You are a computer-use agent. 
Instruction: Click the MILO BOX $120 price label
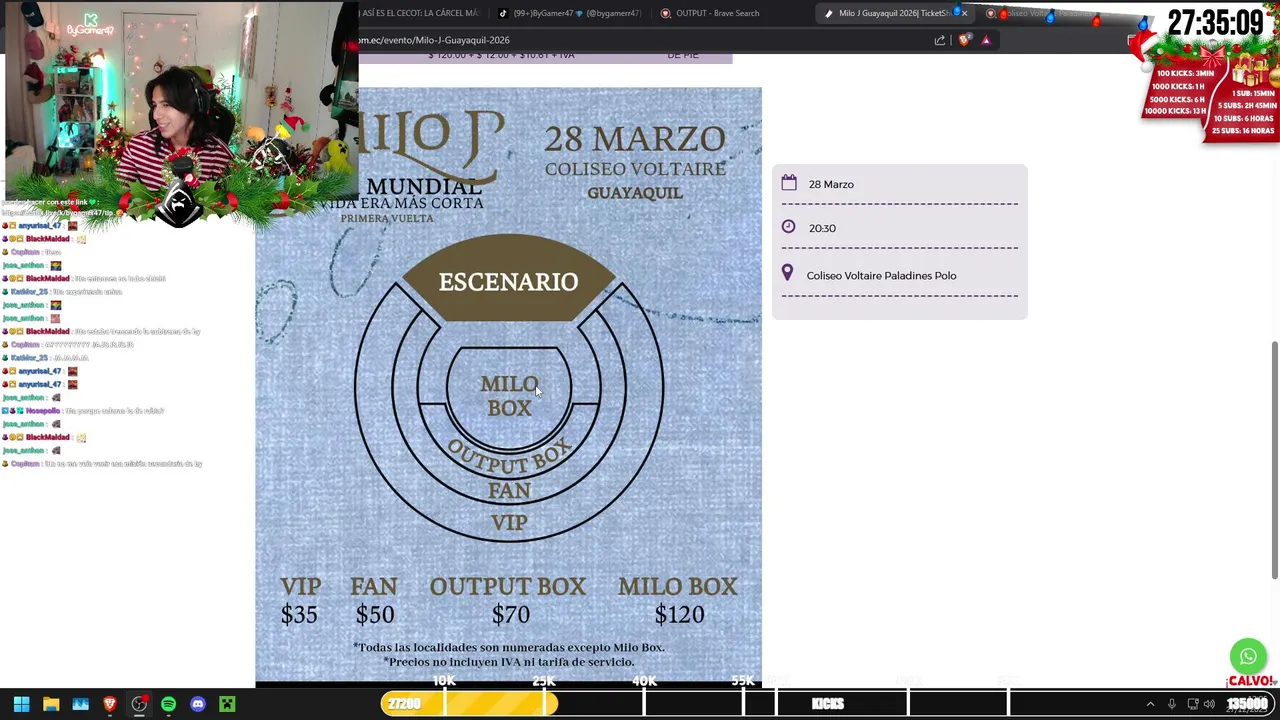[x=678, y=600]
